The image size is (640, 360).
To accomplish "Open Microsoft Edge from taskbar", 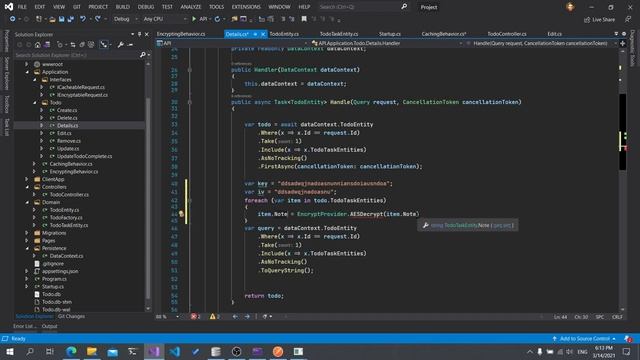I will (71, 351).
